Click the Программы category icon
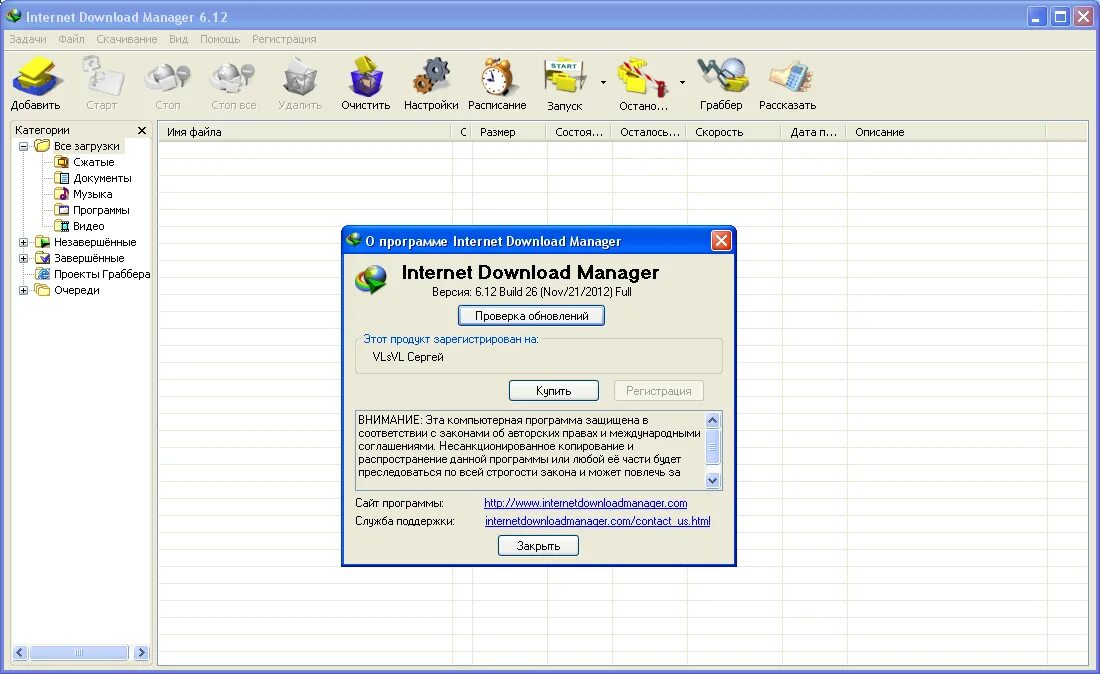 click(62, 210)
